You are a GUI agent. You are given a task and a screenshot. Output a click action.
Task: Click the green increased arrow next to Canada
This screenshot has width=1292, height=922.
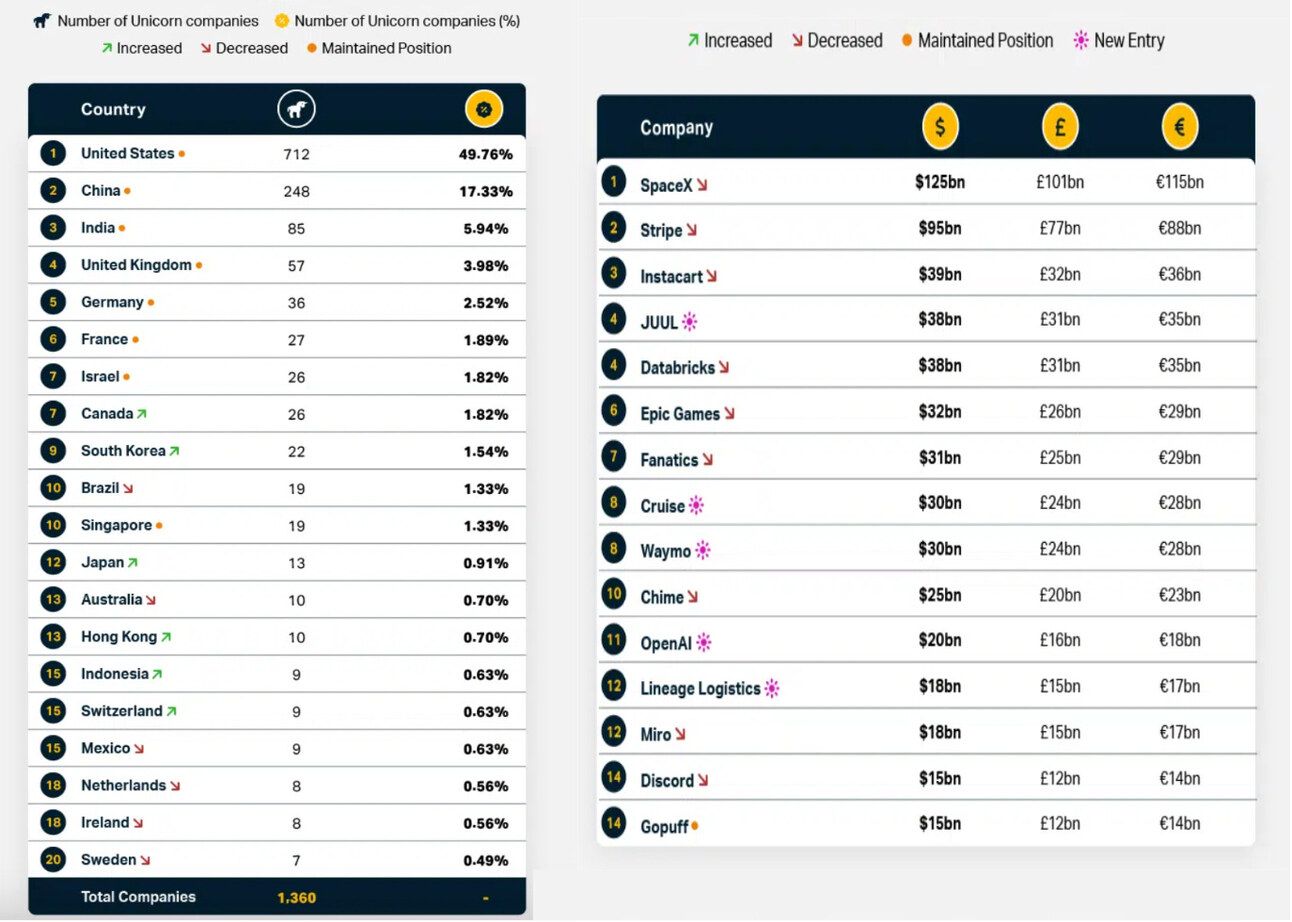click(142, 414)
